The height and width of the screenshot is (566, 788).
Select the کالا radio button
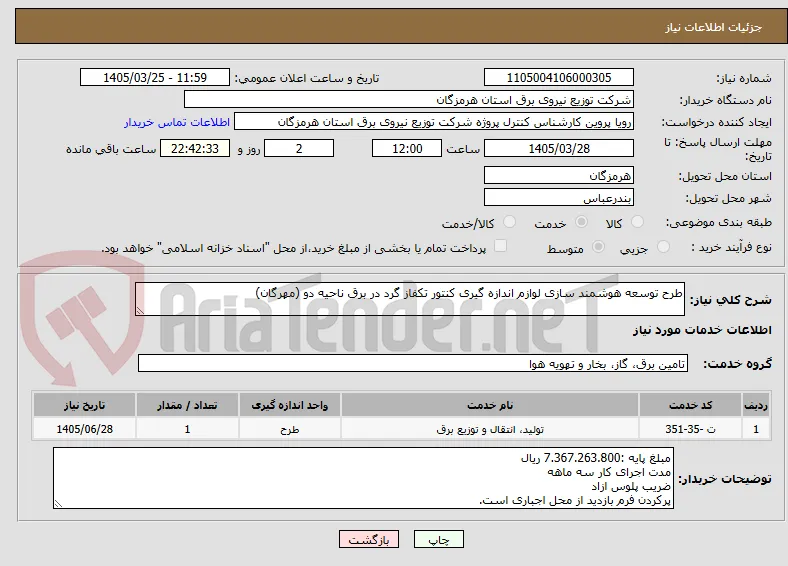[x=637, y=222]
